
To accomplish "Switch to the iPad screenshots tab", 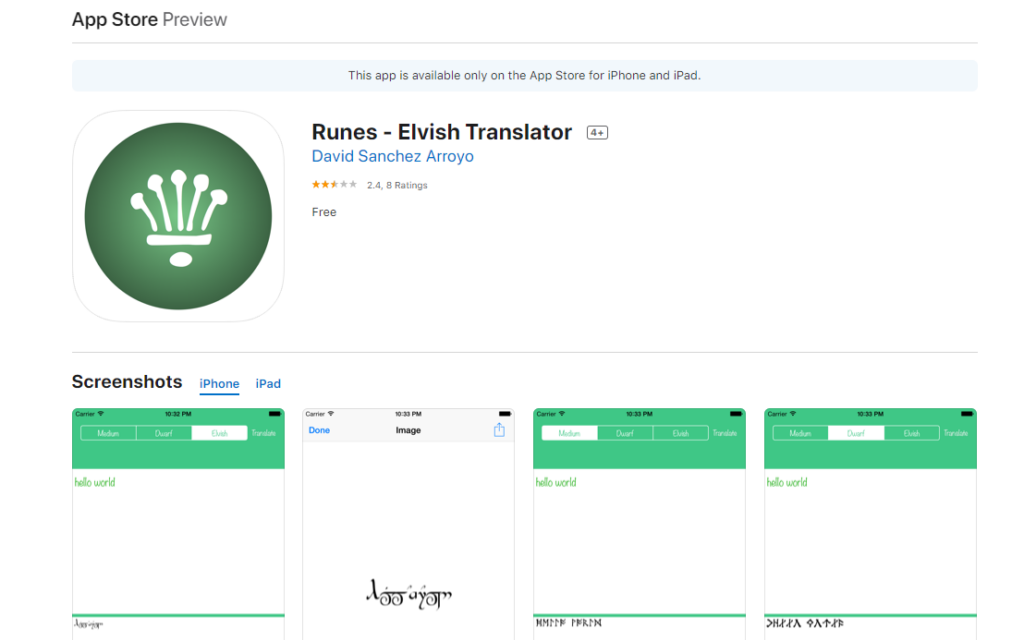I will click(268, 383).
